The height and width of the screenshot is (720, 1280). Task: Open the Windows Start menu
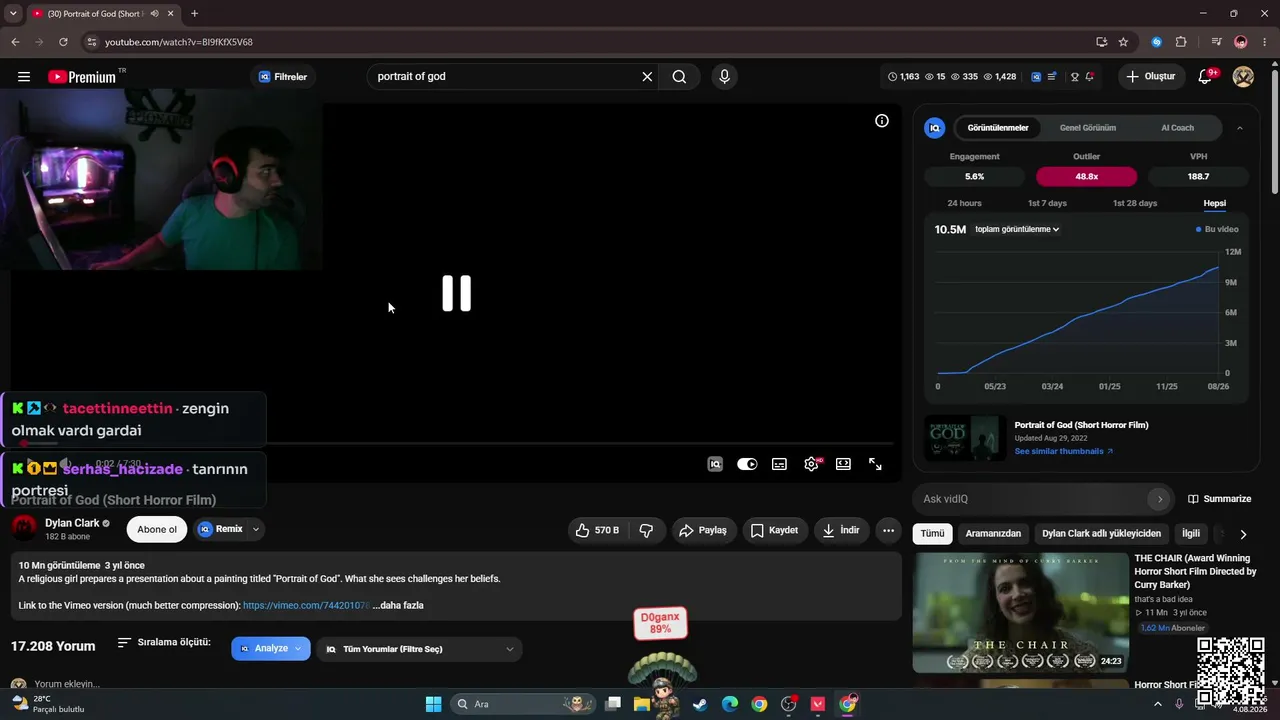click(433, 704)
